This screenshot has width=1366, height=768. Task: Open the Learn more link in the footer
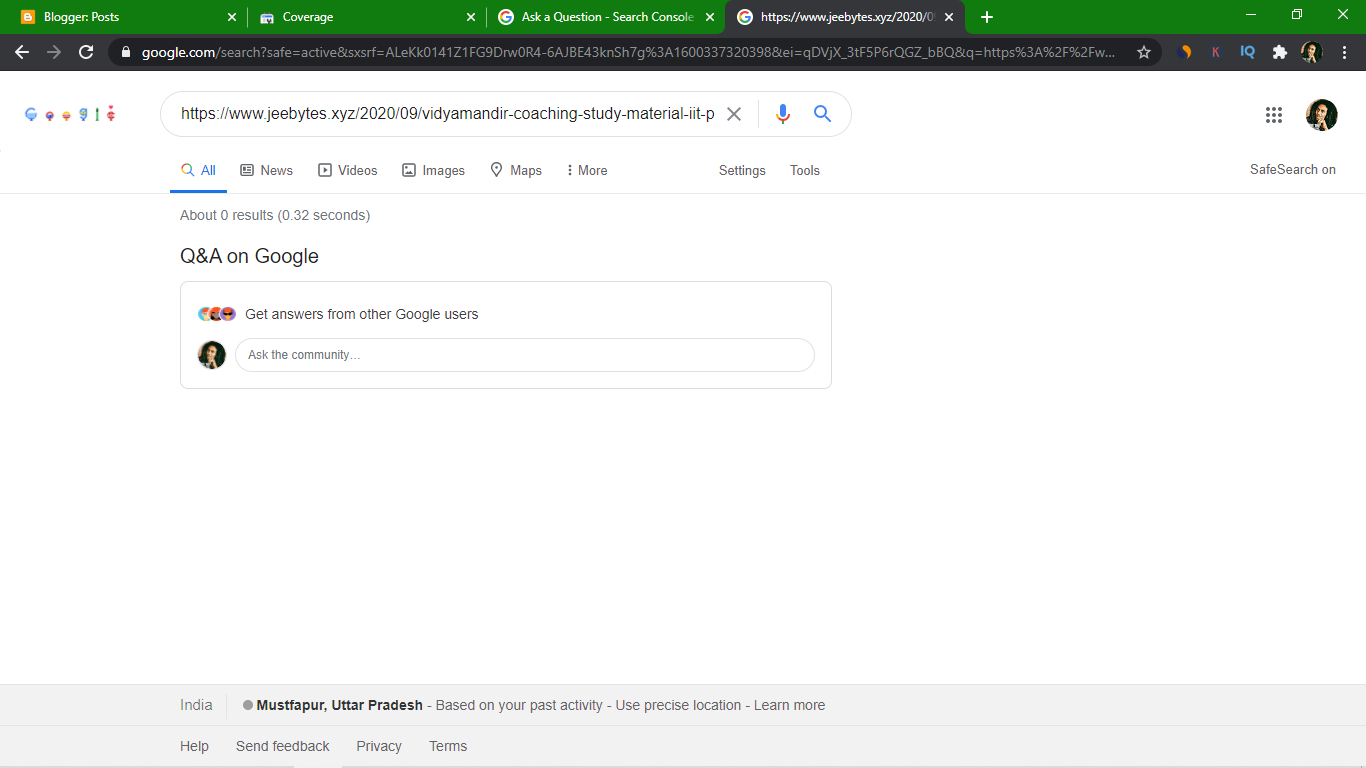[789, 705]
